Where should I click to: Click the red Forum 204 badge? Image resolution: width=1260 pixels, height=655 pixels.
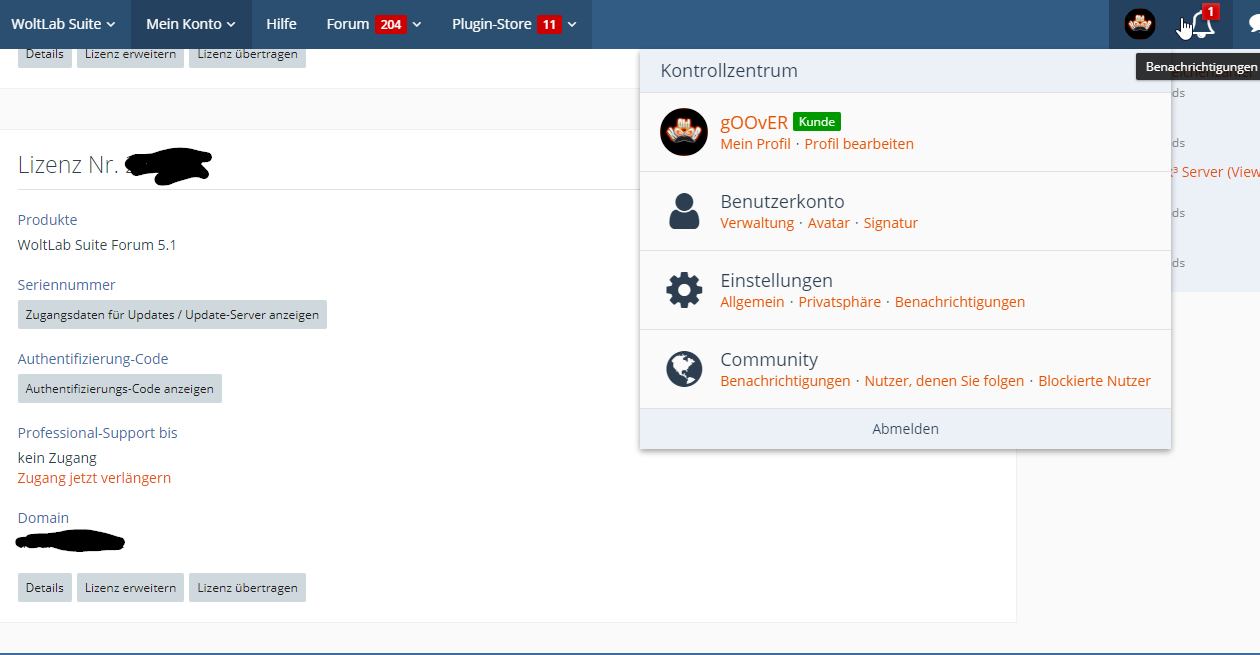[391, 24]
